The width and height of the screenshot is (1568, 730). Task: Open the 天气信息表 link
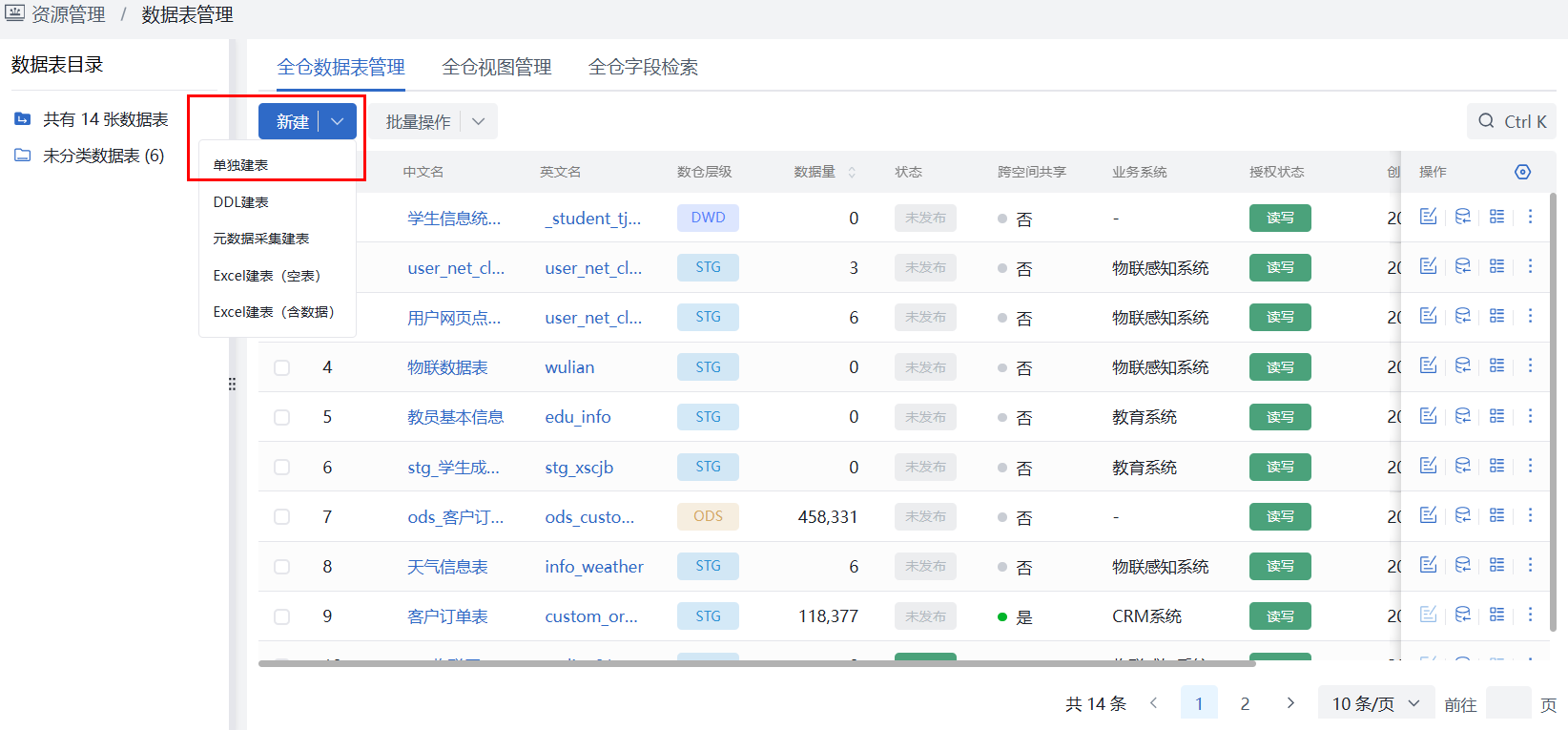pyautogui.click(x=447, y=567)
